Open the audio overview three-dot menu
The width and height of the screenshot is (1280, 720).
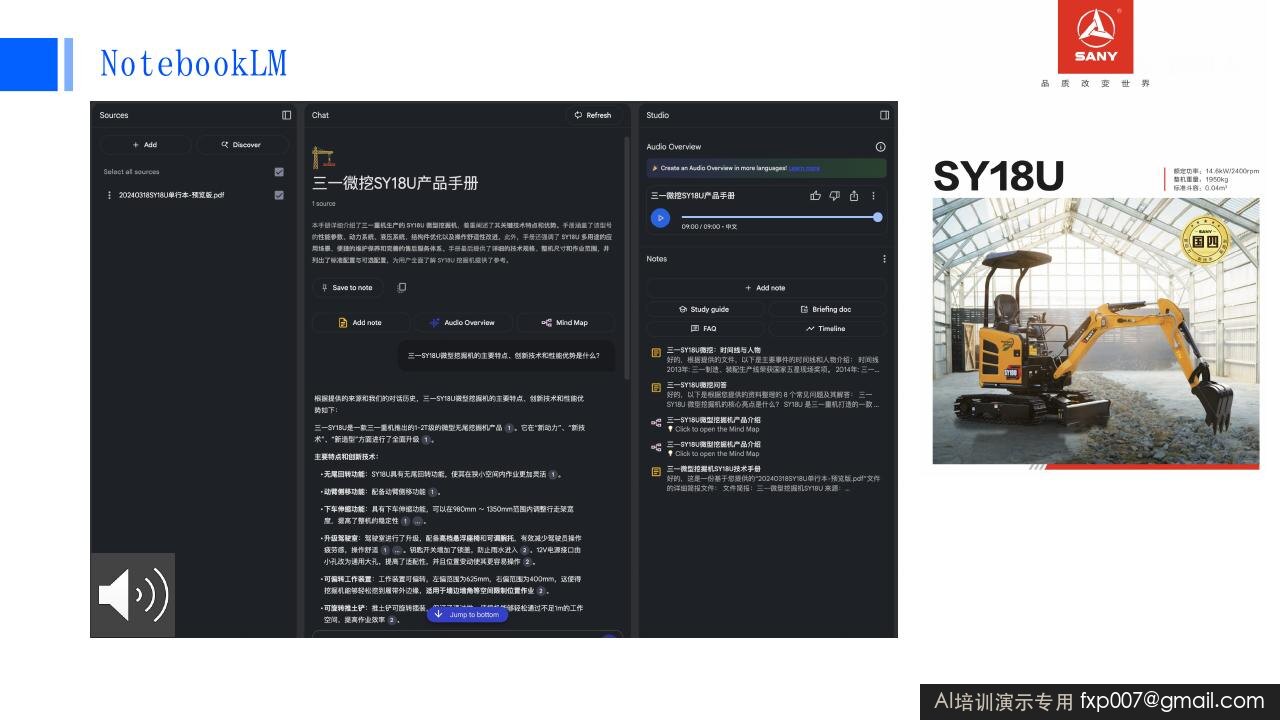coord(873,196)
